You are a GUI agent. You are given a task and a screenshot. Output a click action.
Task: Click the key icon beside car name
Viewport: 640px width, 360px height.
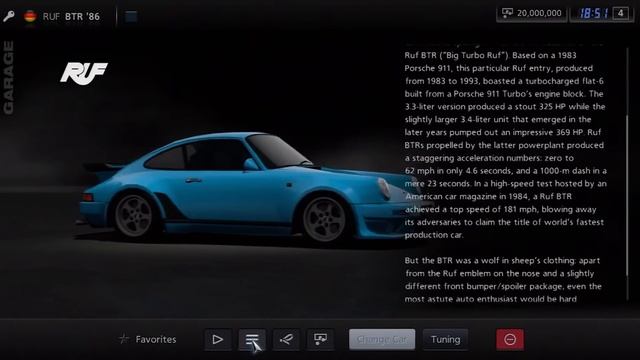pos(9,16)
